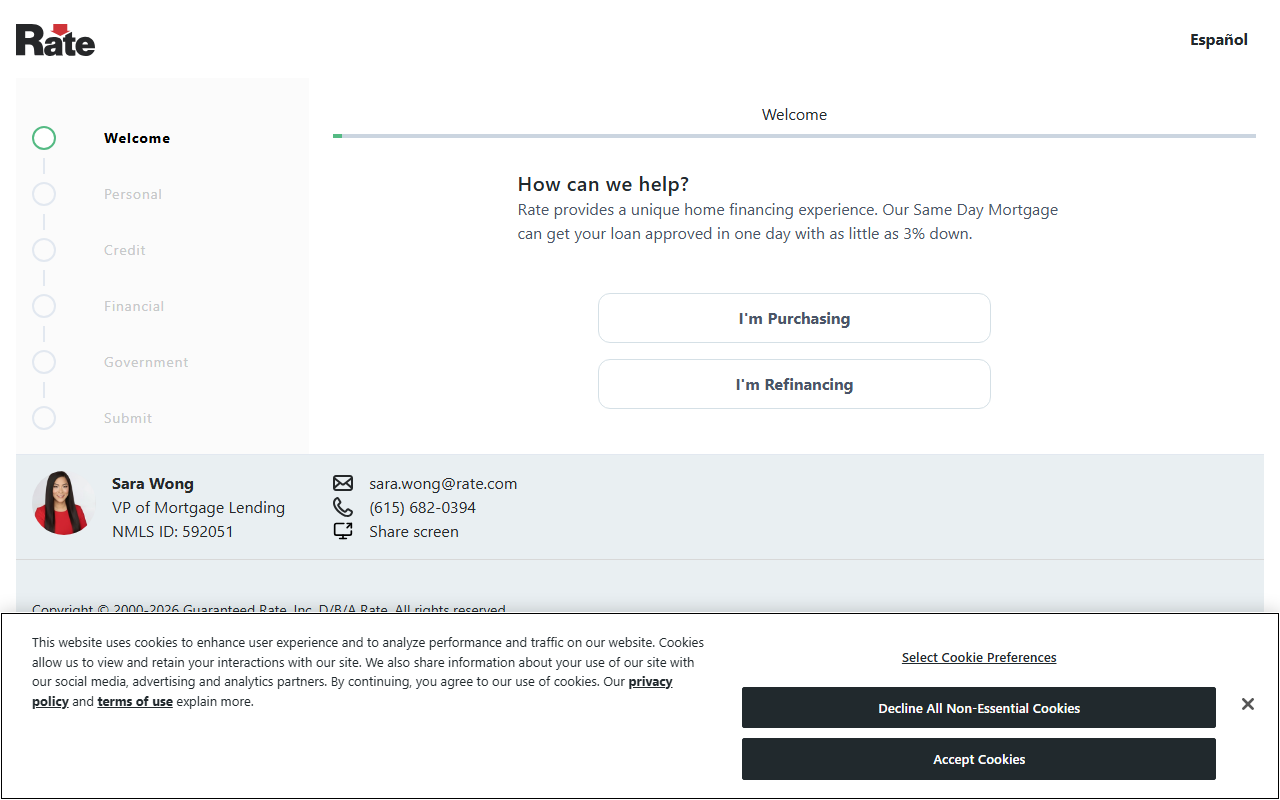
Task: Choose I'm Refinancing
Action: tap(794, 384)
